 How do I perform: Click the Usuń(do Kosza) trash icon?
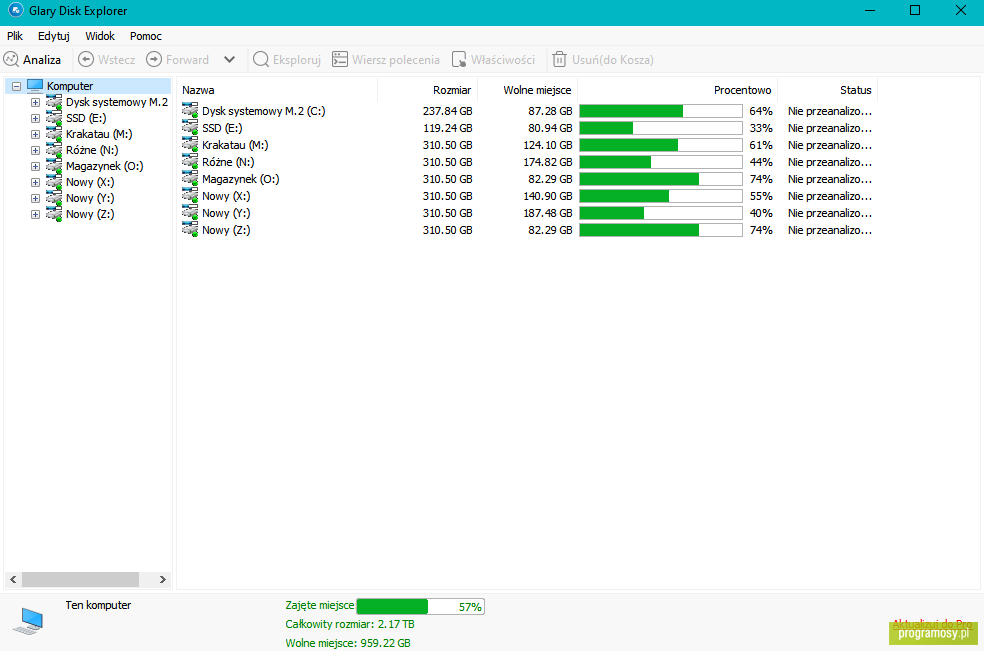(x=559, y=60)
